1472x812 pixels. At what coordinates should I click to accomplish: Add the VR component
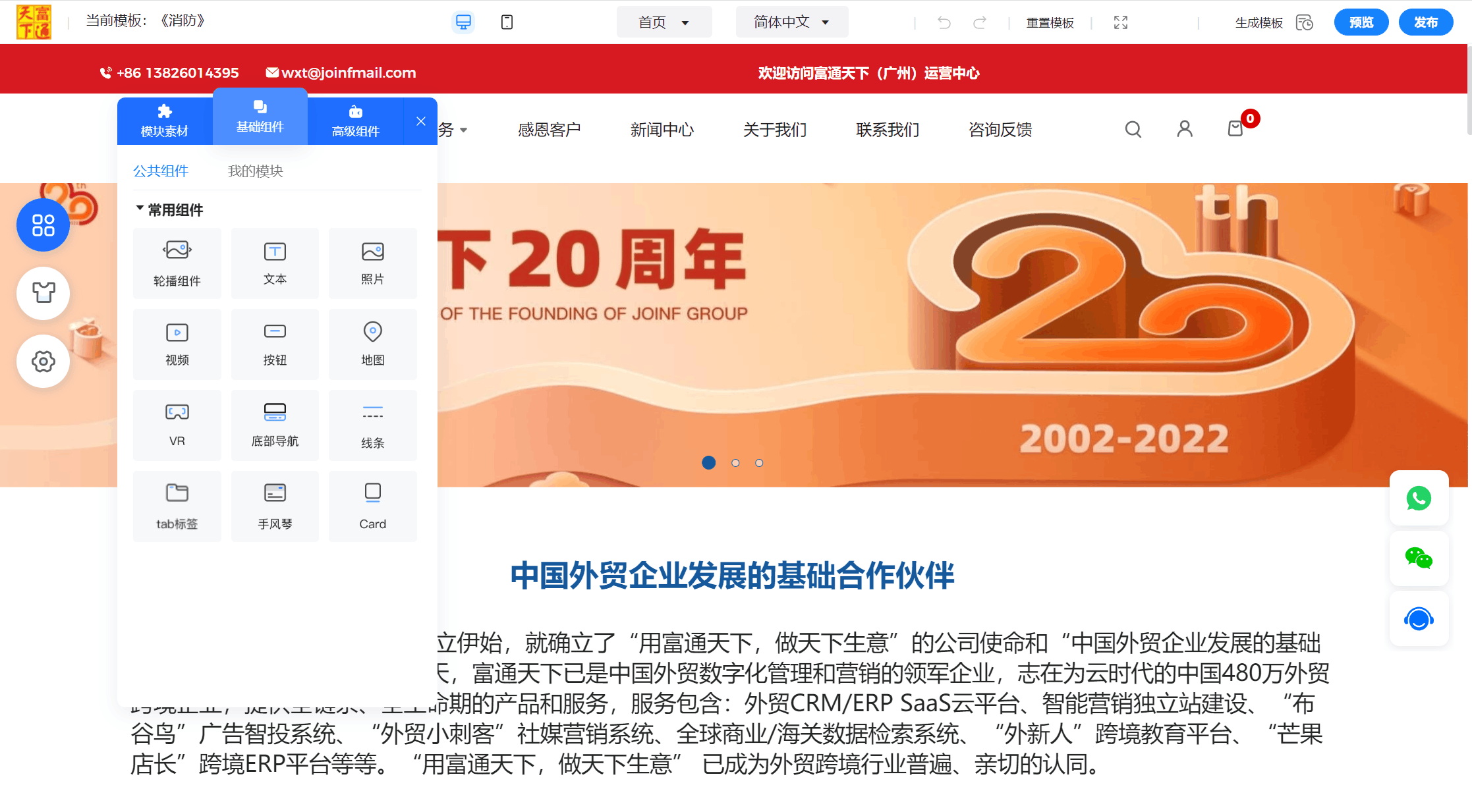pyautogui.click(x=177, y=425)
